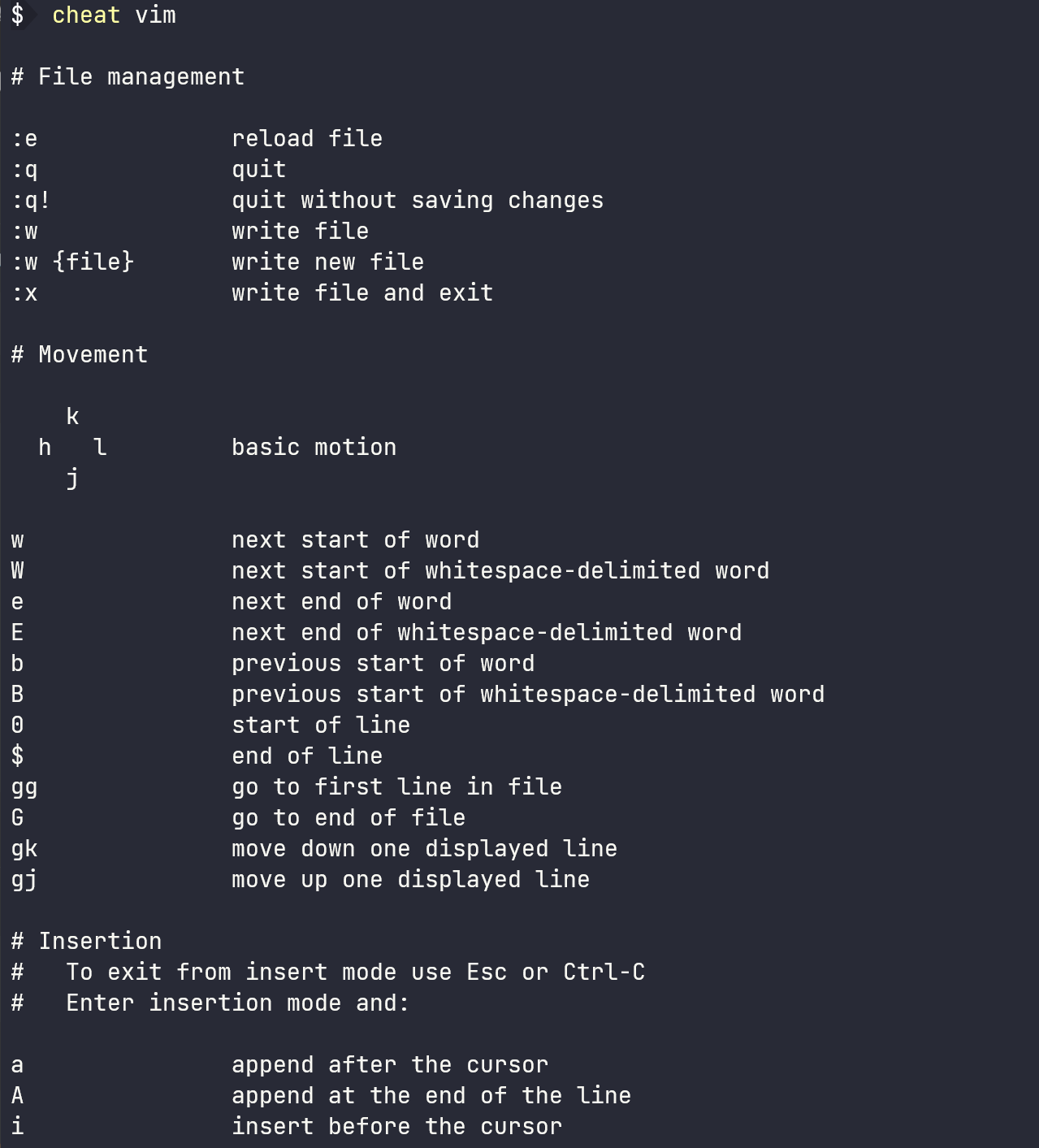Image resolution: width=1039 pixels, height=1148 pixels.
Task: Click the "previous start of word" description
Action: [x=383, y=664]
